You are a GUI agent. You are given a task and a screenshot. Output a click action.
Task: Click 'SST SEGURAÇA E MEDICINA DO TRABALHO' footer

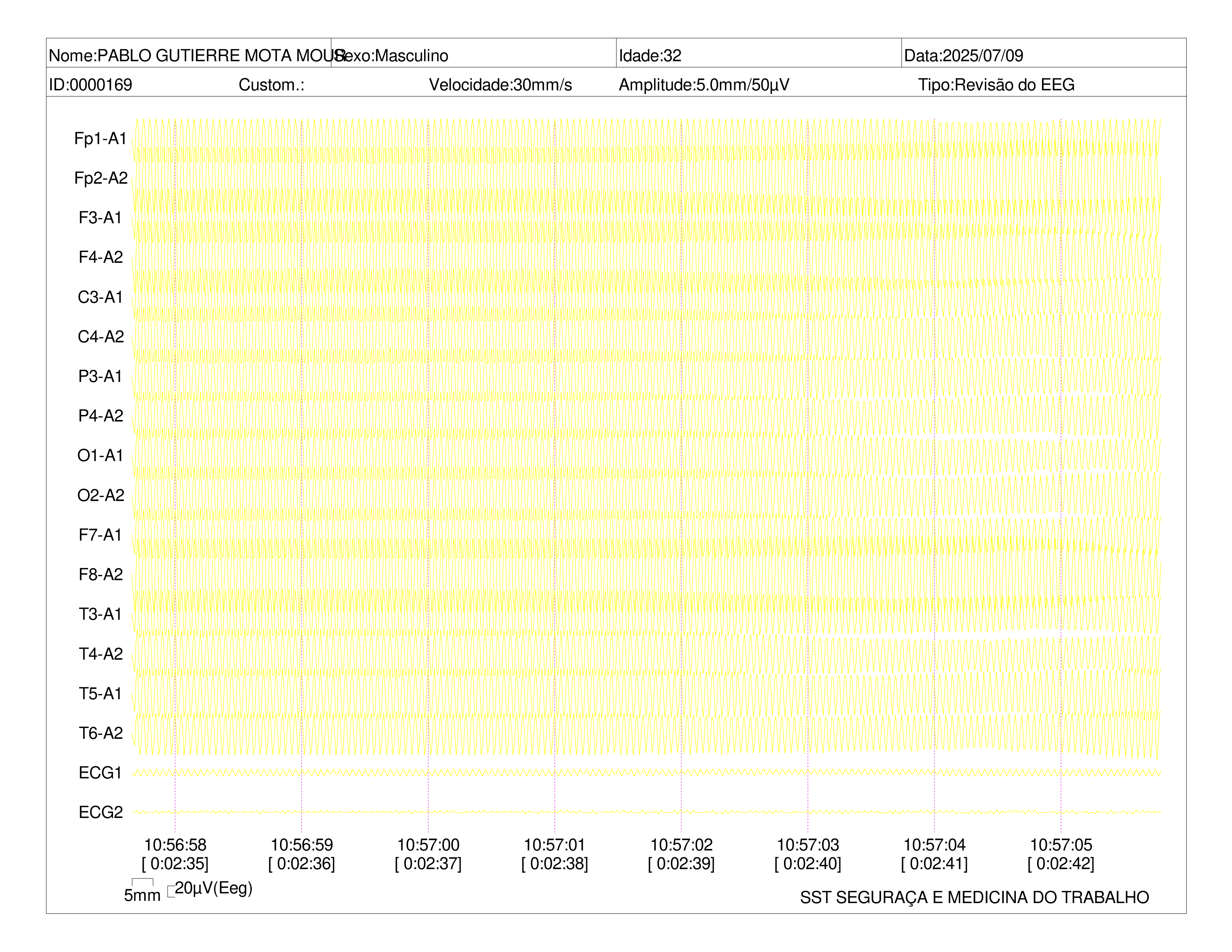974,897
